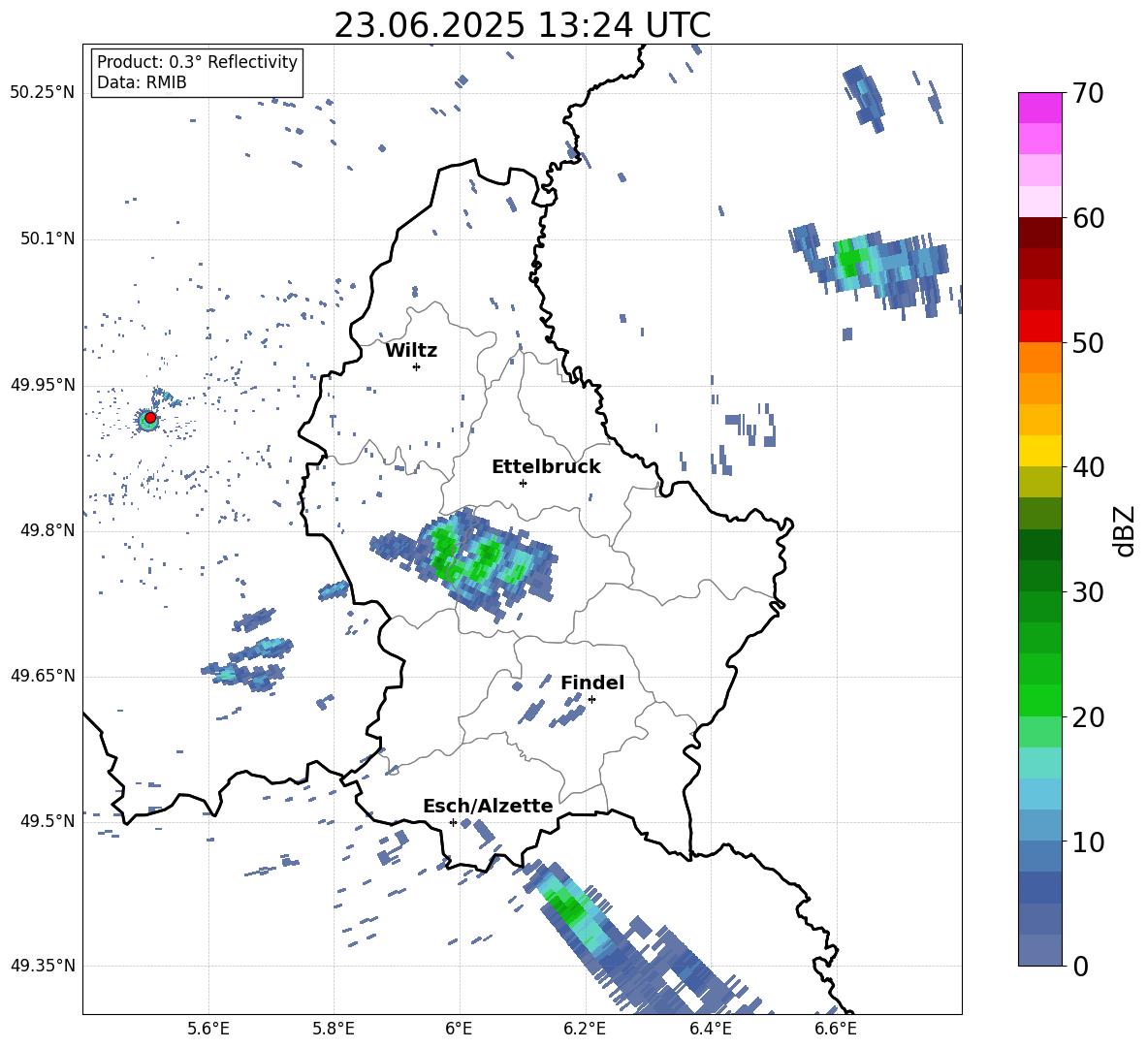Image resolution: width=1148 pixels, height=1048 pixels.
Task: Click the Ettelbruck city label
Action: coord(546,467)
